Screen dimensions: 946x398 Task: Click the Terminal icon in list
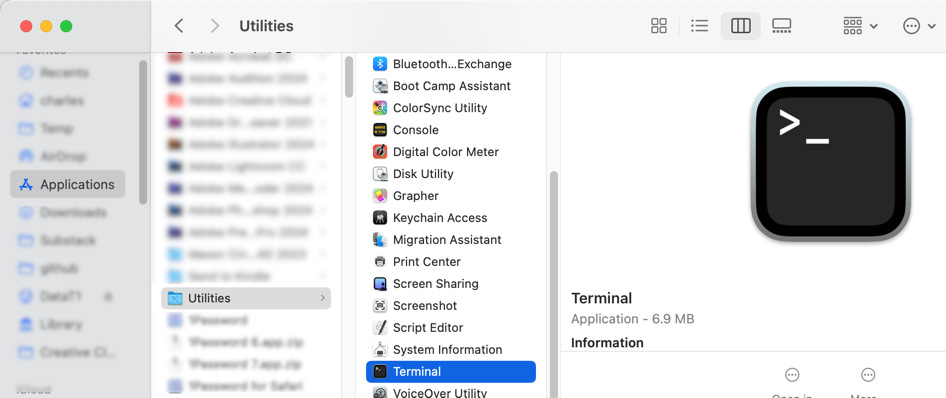[x=379, y=371]
